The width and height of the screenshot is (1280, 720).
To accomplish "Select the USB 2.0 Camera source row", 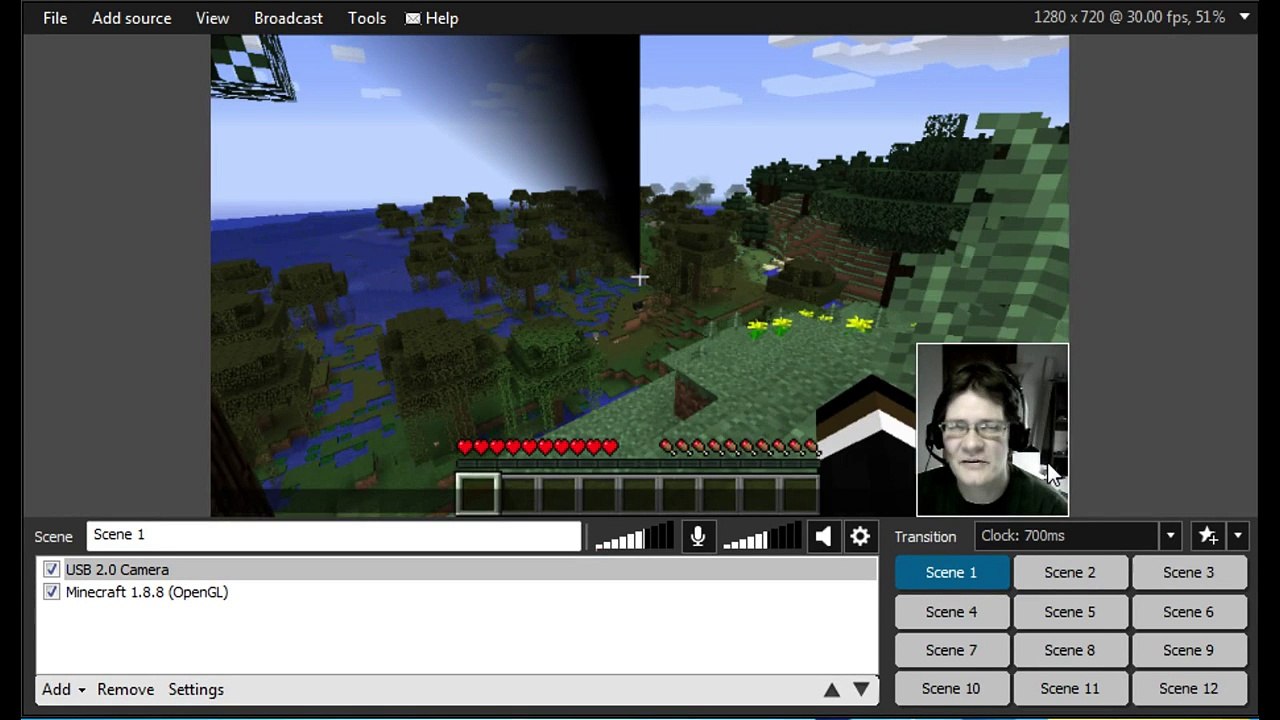I will (x=457, y=569).
